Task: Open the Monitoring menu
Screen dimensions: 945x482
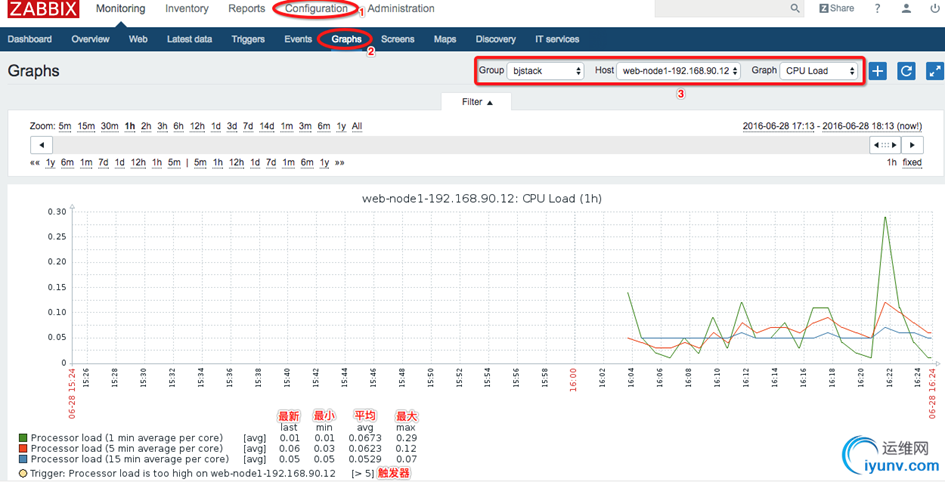Action: click(121, 8)
